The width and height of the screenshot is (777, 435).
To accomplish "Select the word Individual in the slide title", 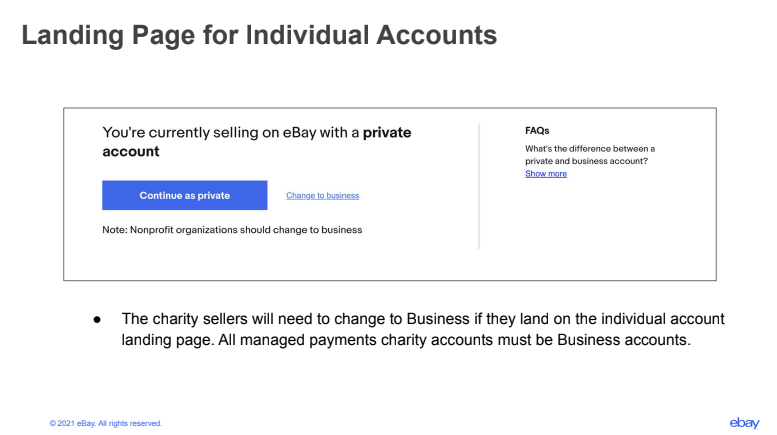I will pos(307,35).
